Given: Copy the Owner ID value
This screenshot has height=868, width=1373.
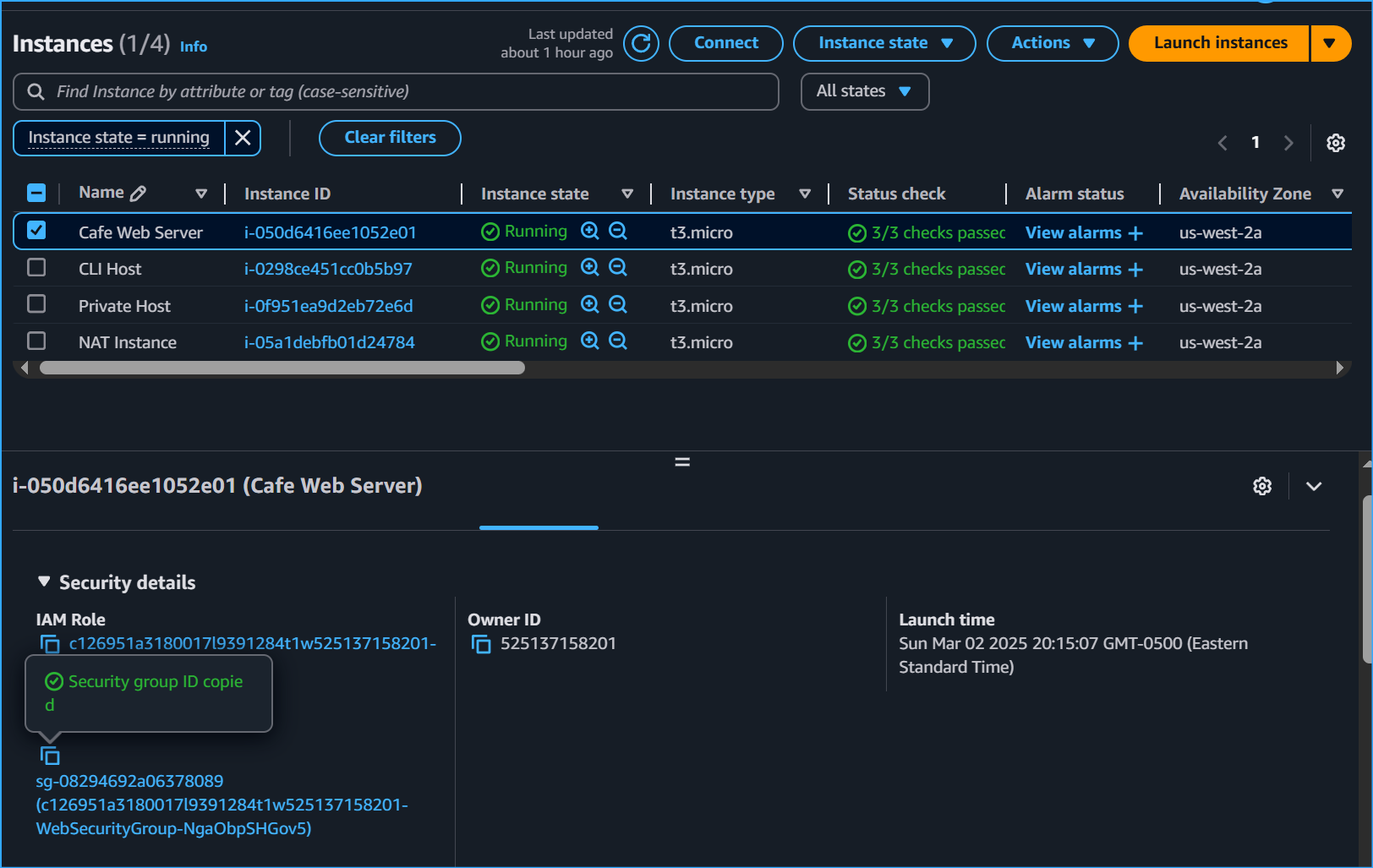Looking at the screenshot, I should (x=481, y=645).
